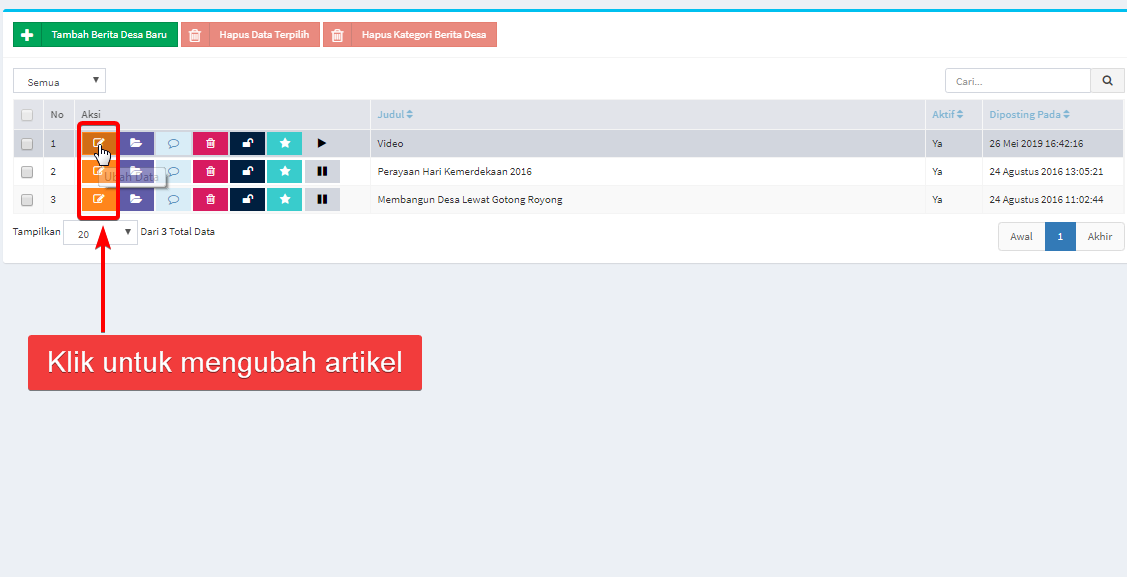Screen dimensions: 1127x577
Task: Click lock icon for Membangun Desa Lewat Gotong Royong
Action: (x=247, y=199)
